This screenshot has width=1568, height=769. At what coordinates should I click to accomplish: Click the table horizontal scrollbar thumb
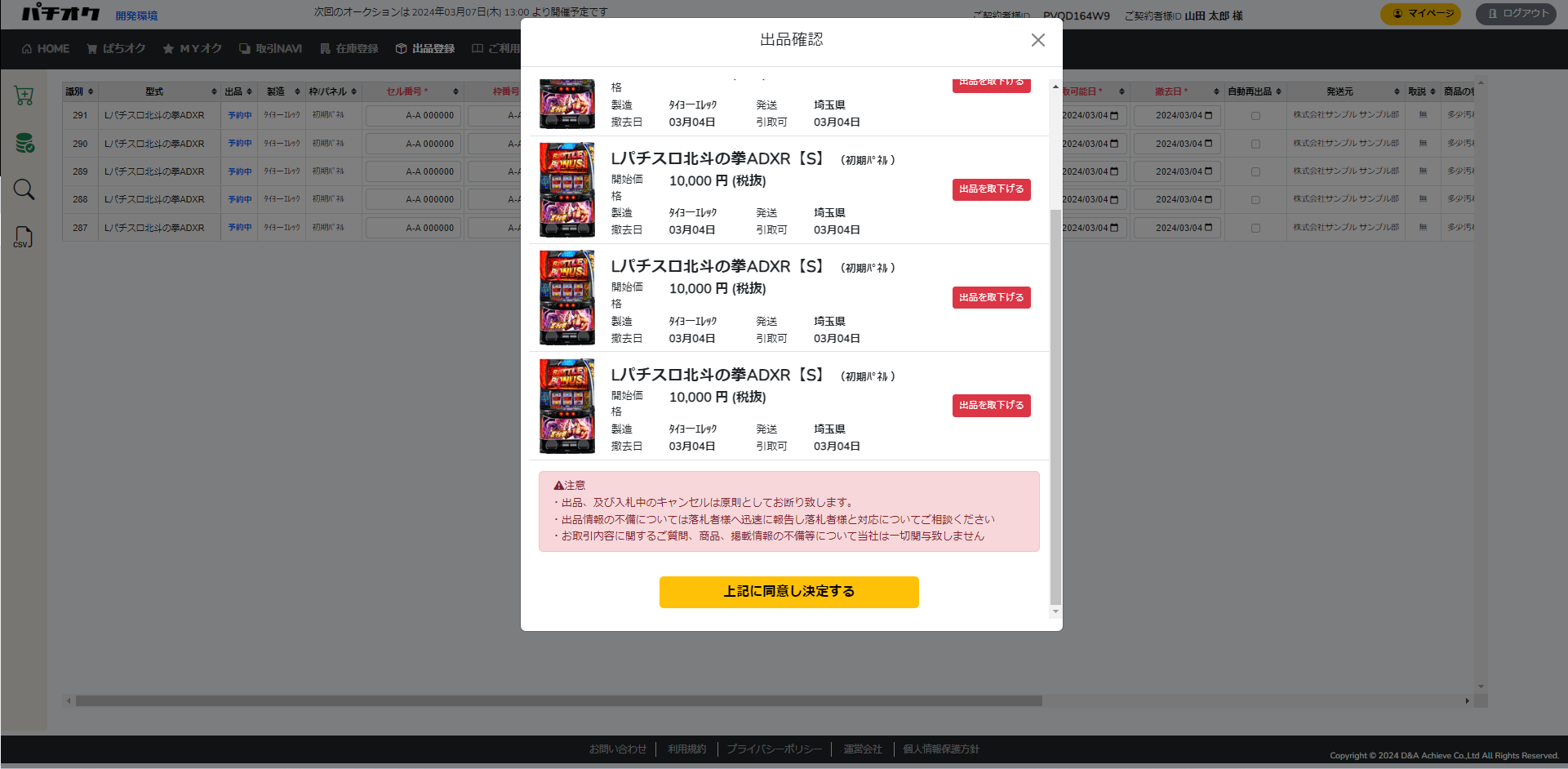click(x=559, y=700)
